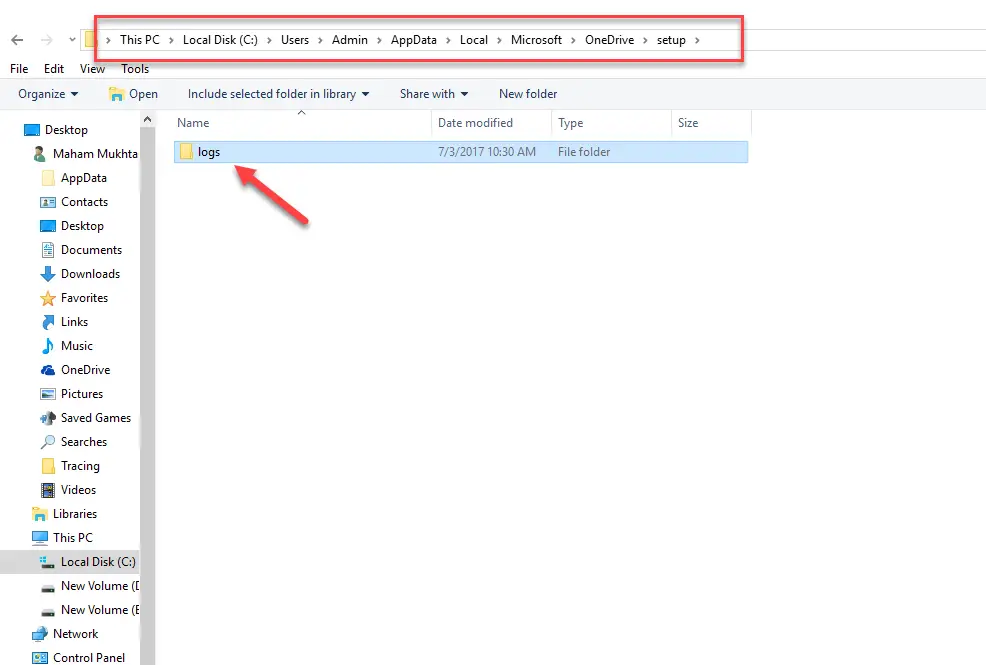Click the Videos filmstrip icon

48,490
